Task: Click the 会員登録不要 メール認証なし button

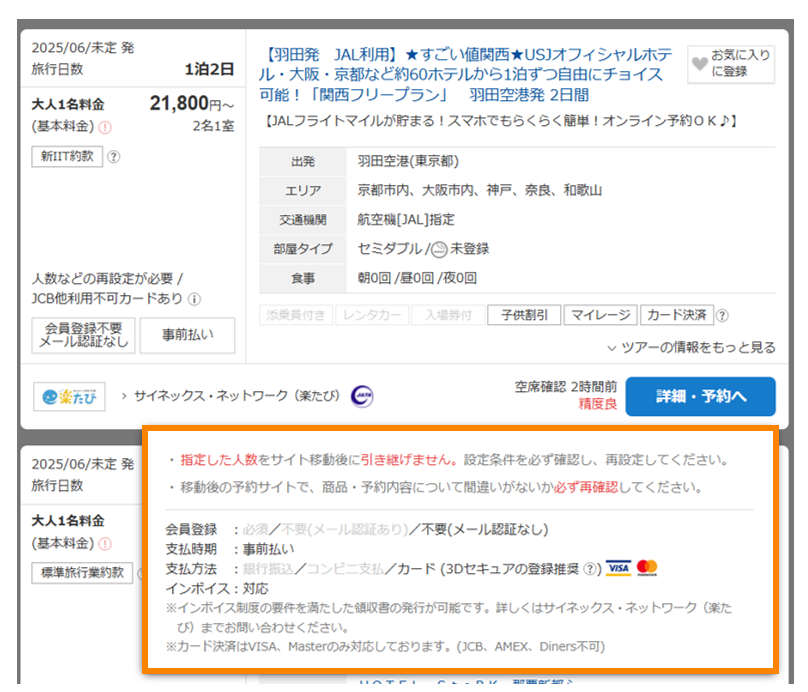Action: pos(83,334)
